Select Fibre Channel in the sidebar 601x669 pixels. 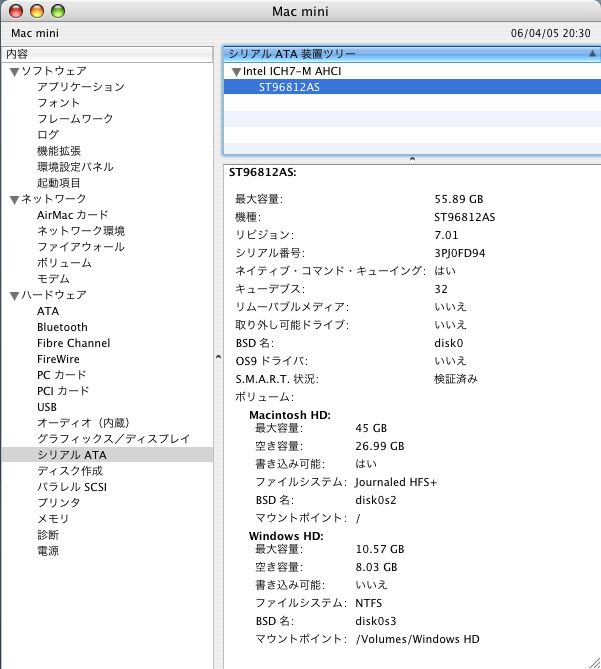pyautogui.click(x=73, y=343)
